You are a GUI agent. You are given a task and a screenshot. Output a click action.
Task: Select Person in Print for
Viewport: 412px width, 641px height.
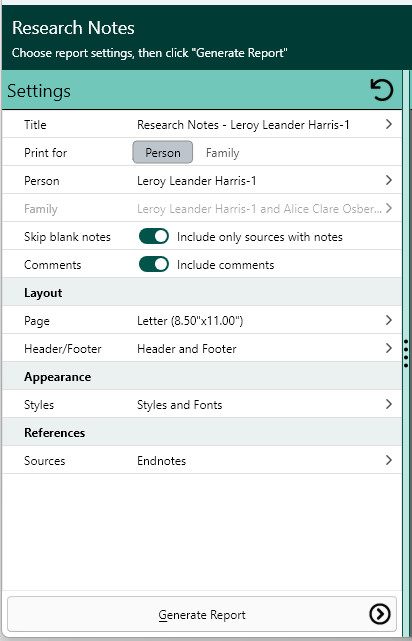point(163,153)
